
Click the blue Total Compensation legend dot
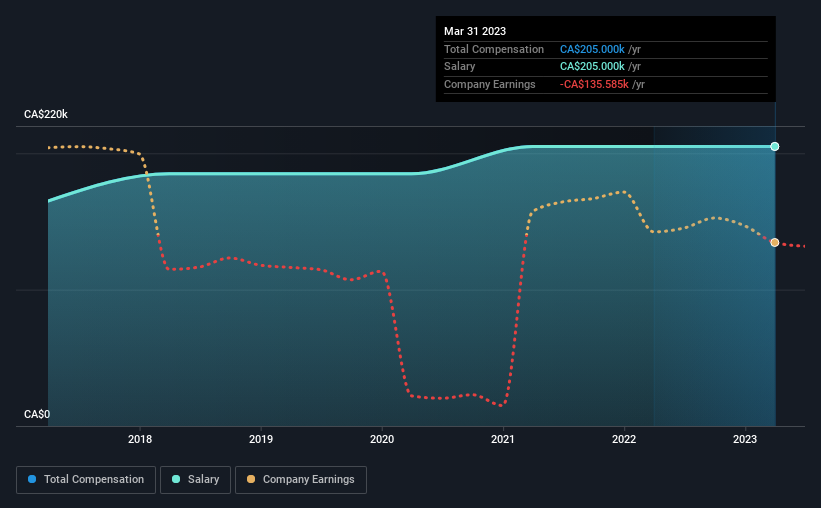tap(32, 479)
